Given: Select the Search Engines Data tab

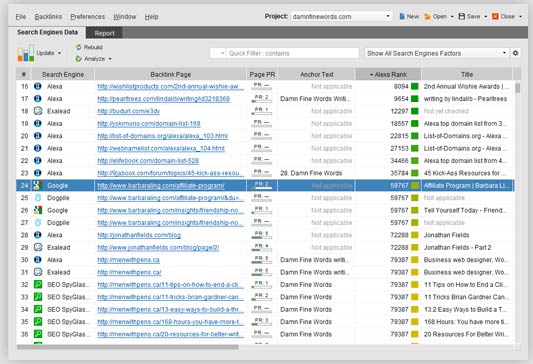Looking at the screenshot, I should [48, 32].
